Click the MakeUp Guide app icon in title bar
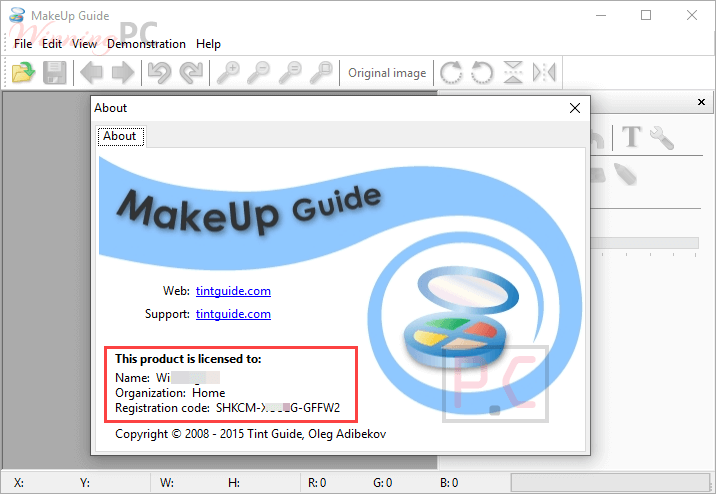 coord(17,15)
